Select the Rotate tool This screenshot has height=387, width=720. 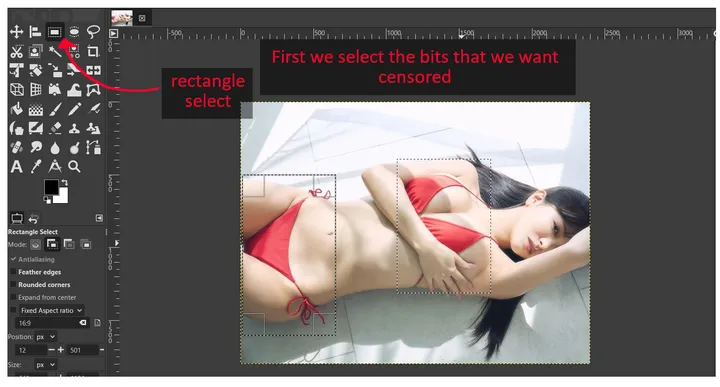click(35, 70)
